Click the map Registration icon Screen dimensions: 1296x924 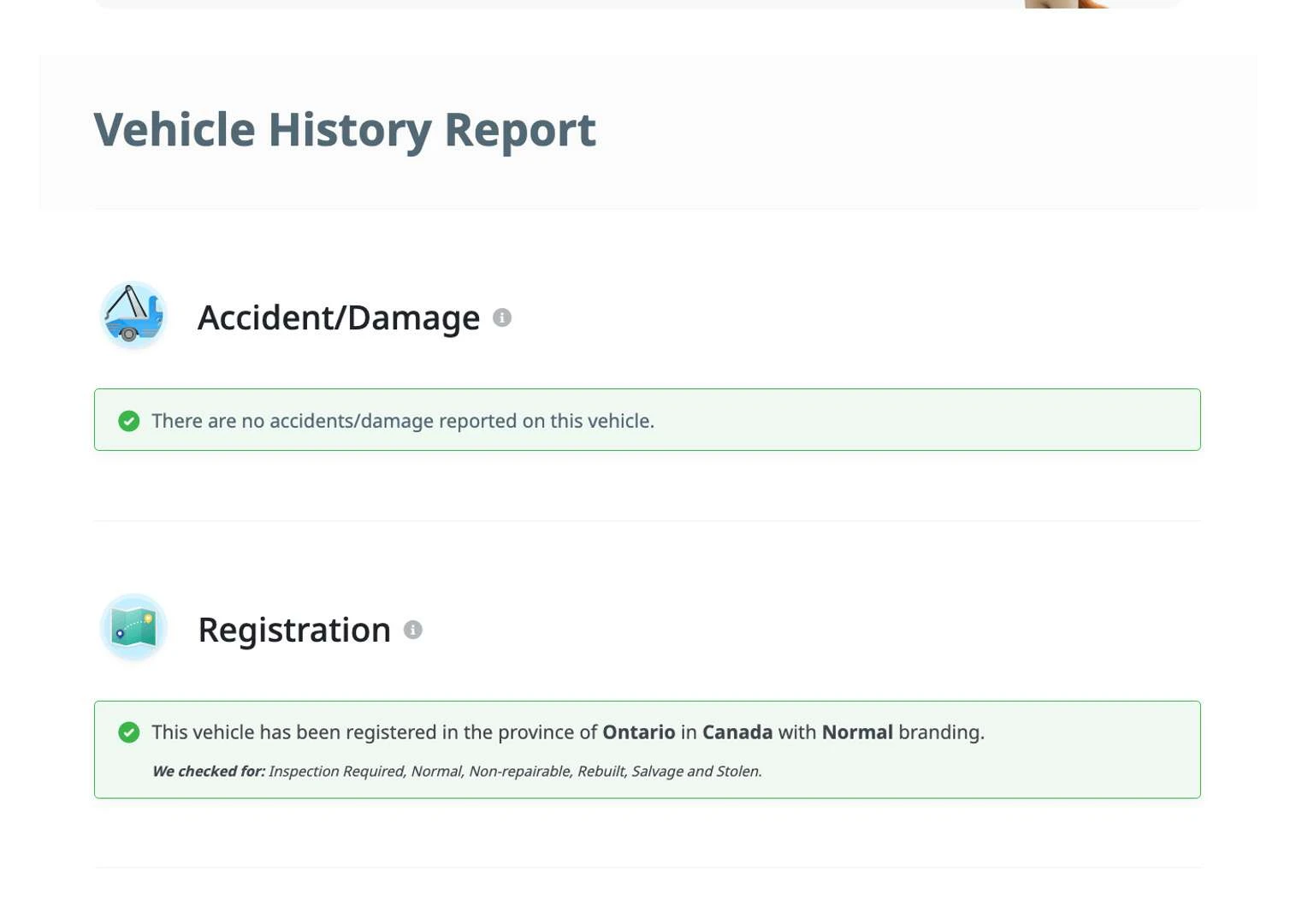coord(133,628)
